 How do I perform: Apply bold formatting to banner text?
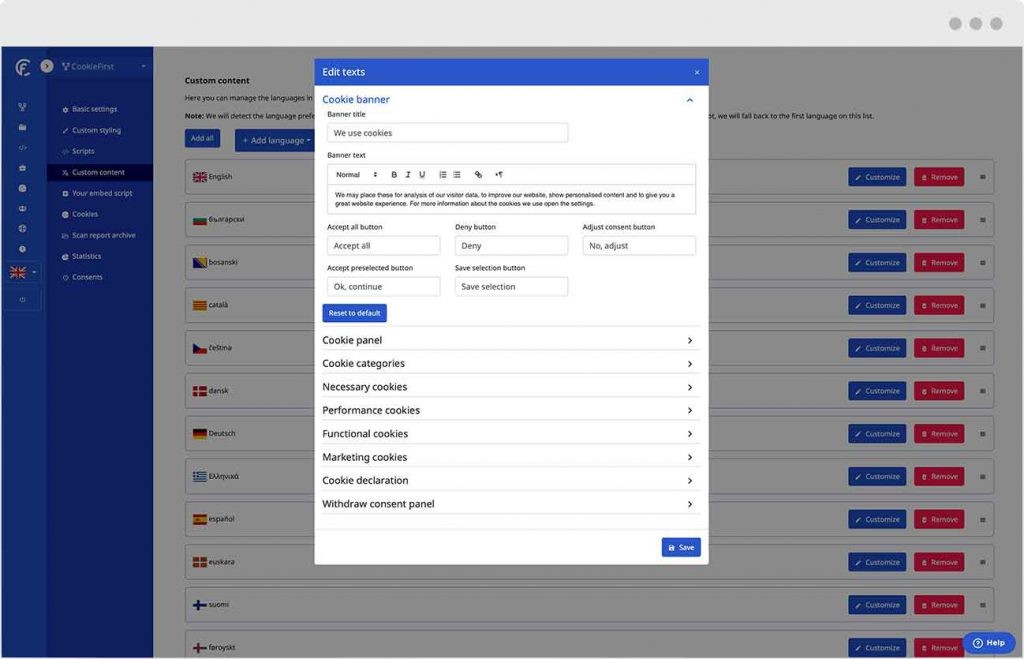(391, 173)
